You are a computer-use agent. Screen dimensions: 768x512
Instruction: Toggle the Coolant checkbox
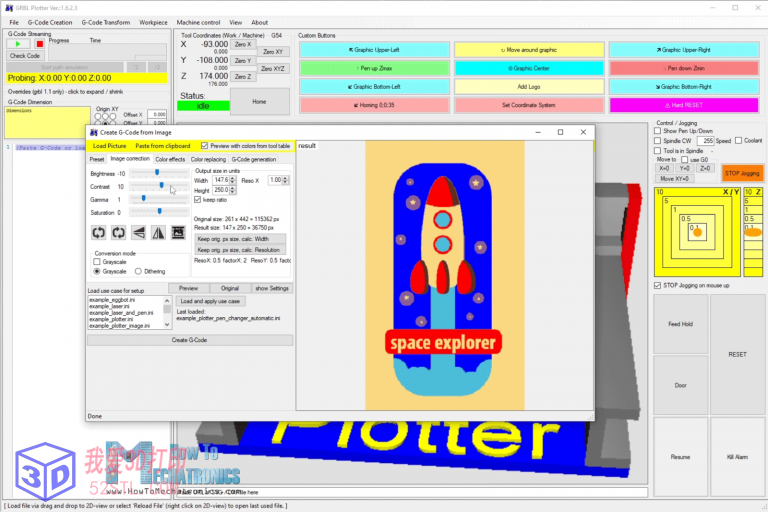click(x=738, y=141)
